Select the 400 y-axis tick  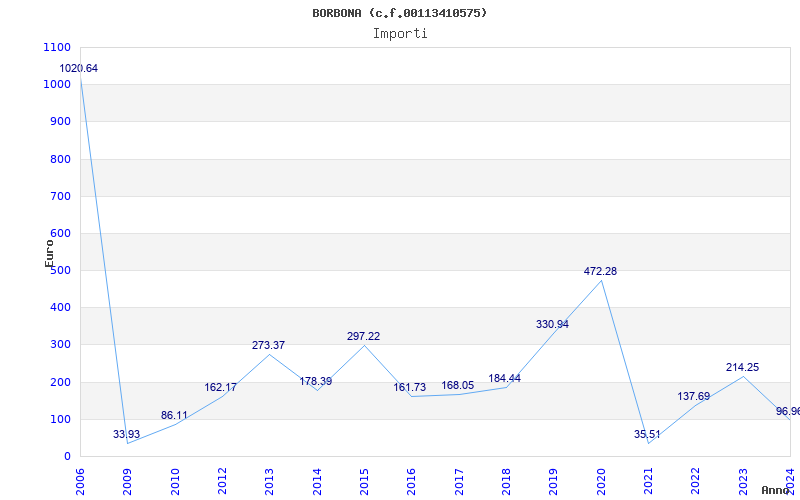(x=60, y=308)
